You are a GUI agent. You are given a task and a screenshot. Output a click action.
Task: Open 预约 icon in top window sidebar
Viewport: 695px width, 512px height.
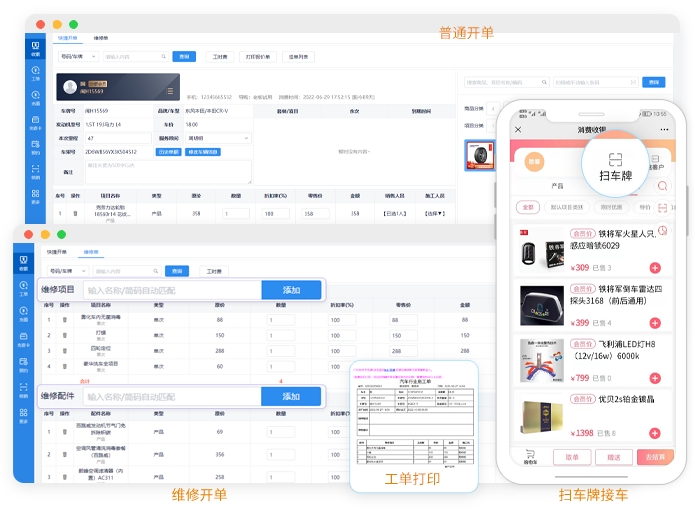pos(35,147)
